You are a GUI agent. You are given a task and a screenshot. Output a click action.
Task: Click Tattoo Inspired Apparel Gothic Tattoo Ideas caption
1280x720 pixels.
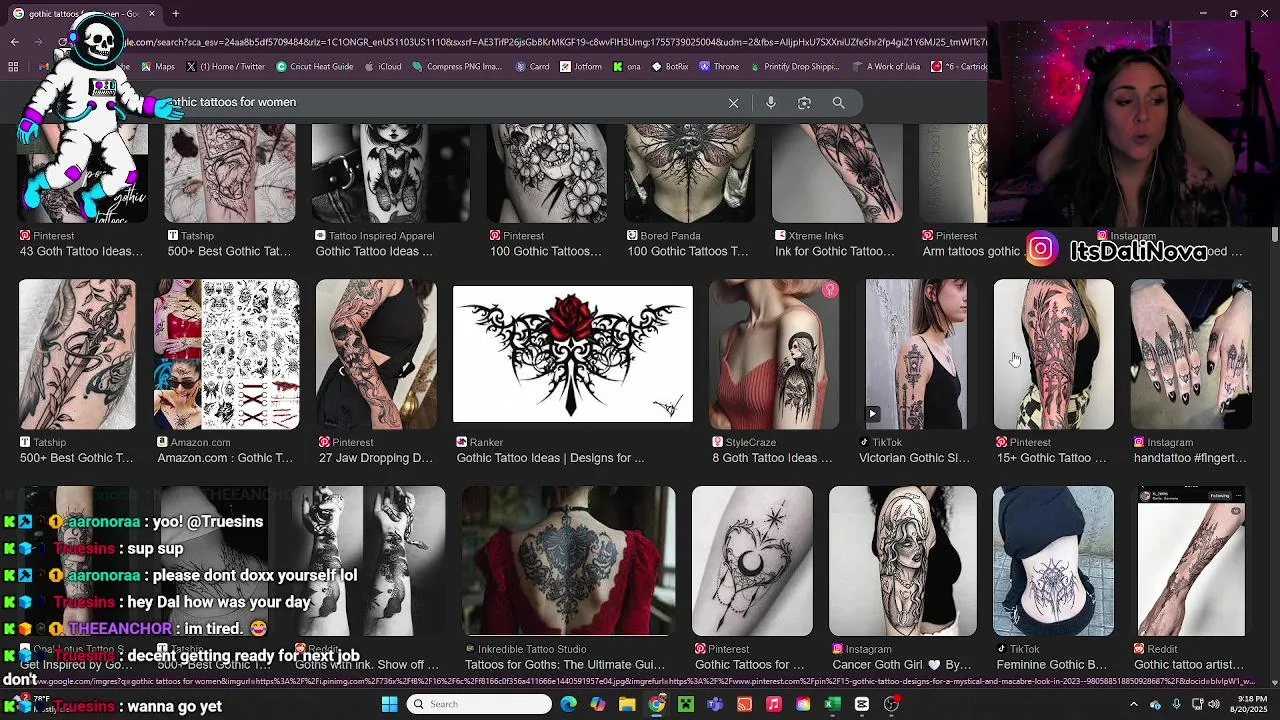374,251
